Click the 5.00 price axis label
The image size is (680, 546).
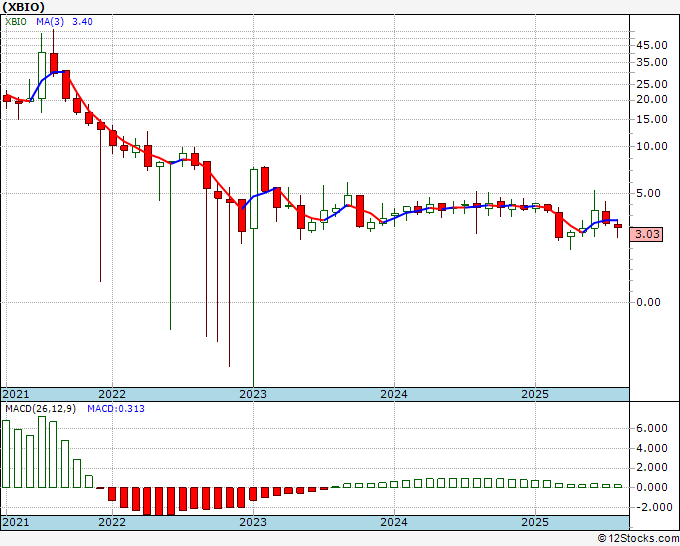[x=648, y=193]
